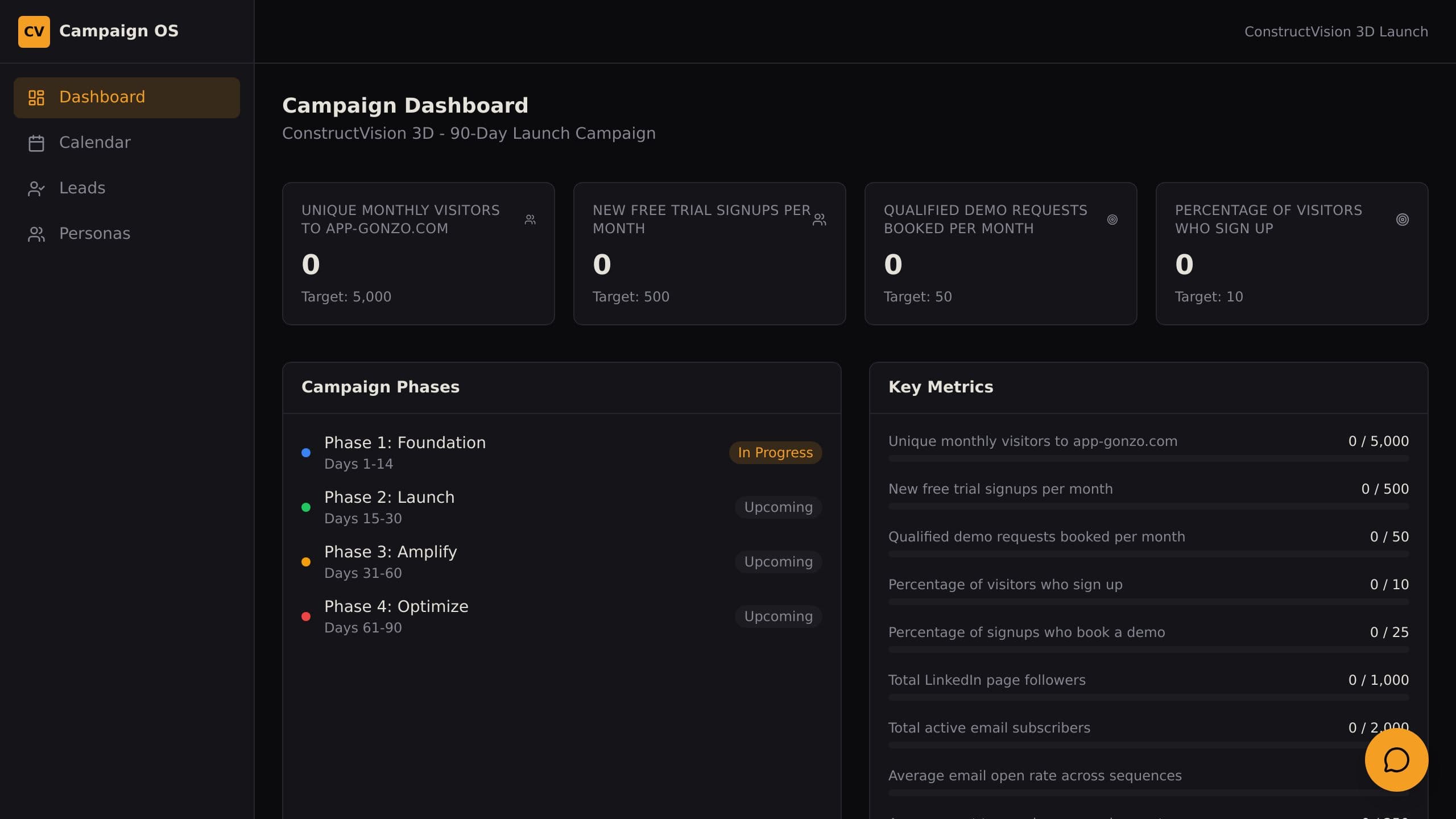Click the Upcoming badge for Phase 2: Launch

pos(779,507)
